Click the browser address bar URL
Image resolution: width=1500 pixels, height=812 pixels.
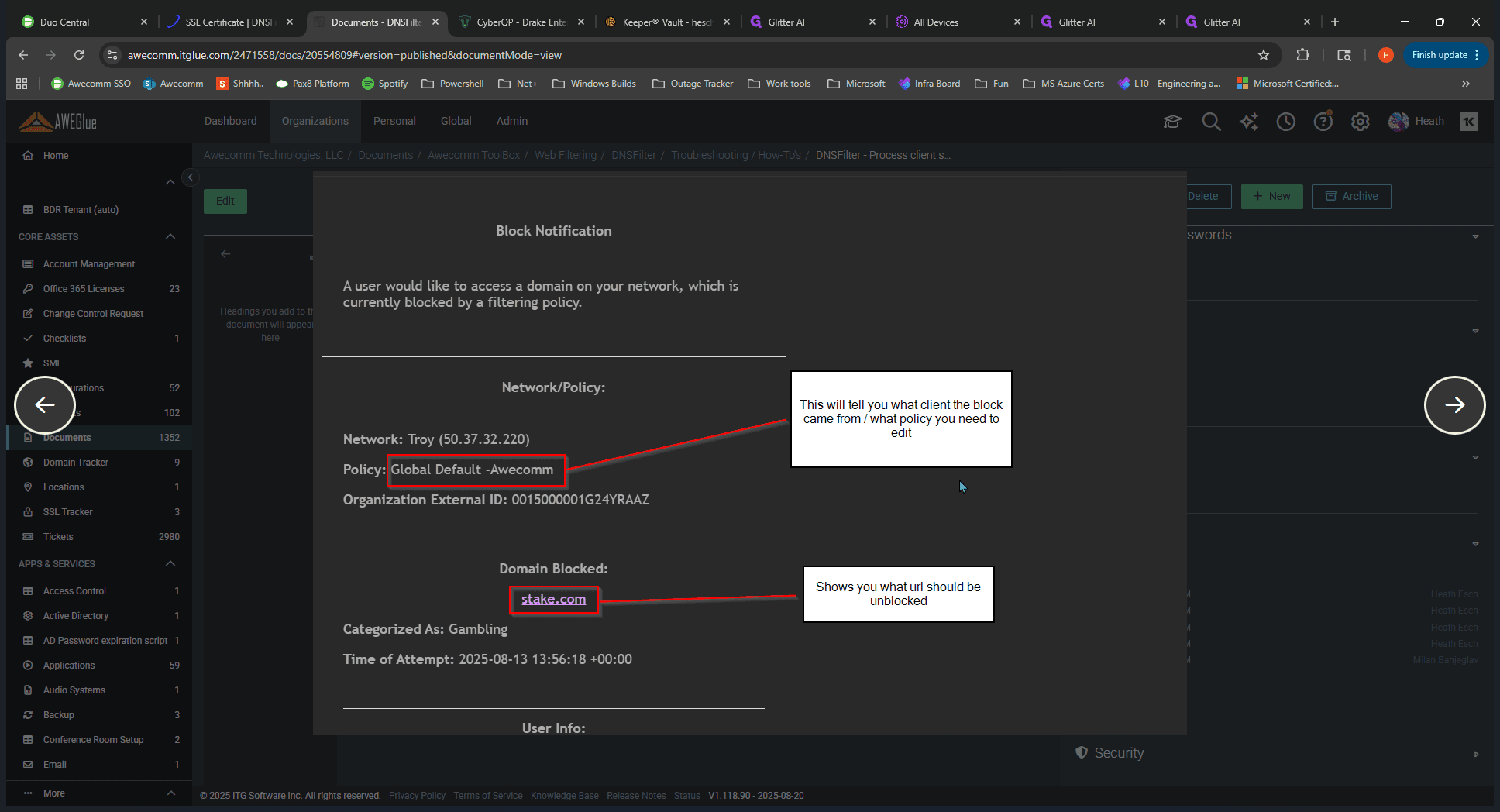pos(345,55)
